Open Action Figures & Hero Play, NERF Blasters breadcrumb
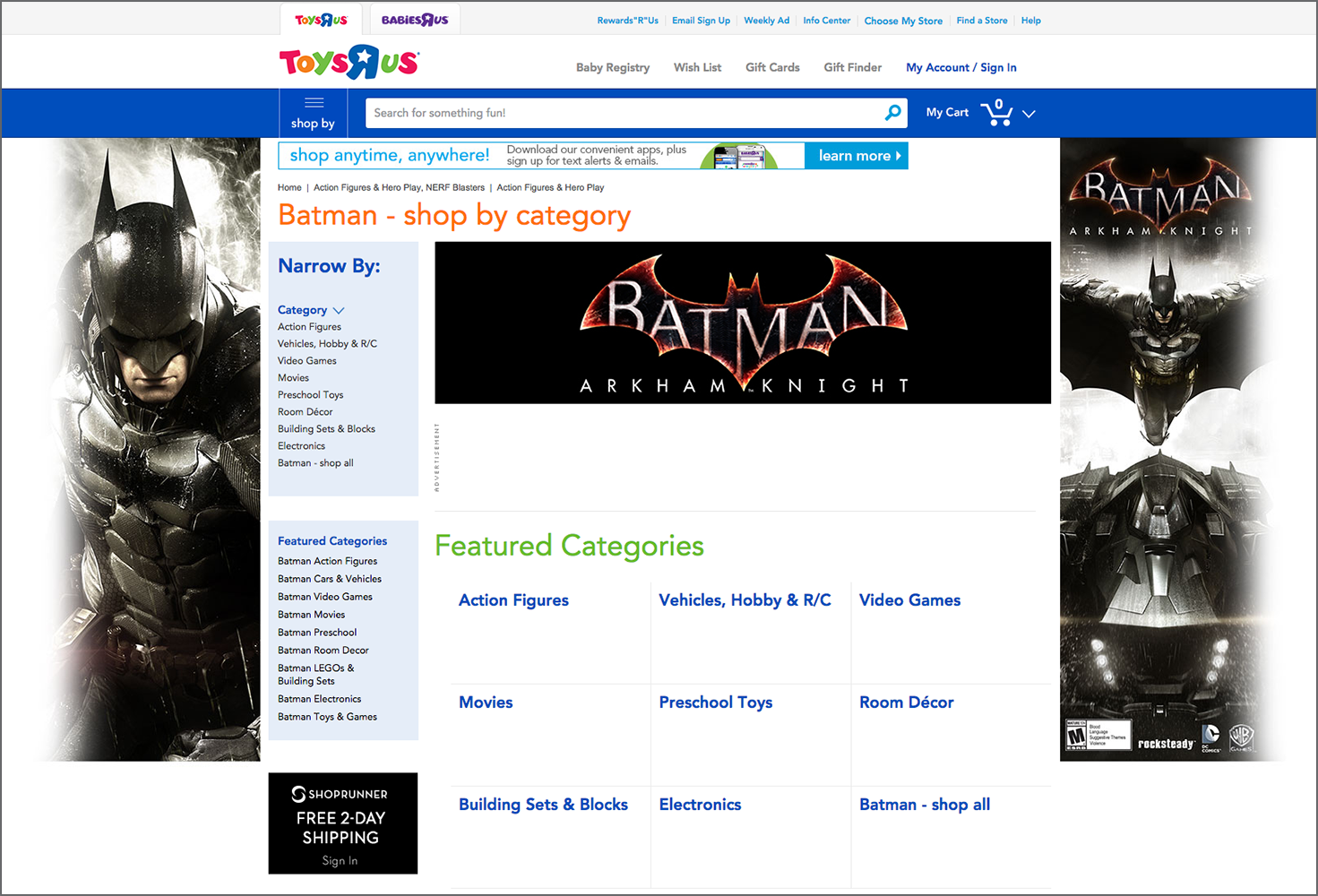1318x896 pixels. 399,187
